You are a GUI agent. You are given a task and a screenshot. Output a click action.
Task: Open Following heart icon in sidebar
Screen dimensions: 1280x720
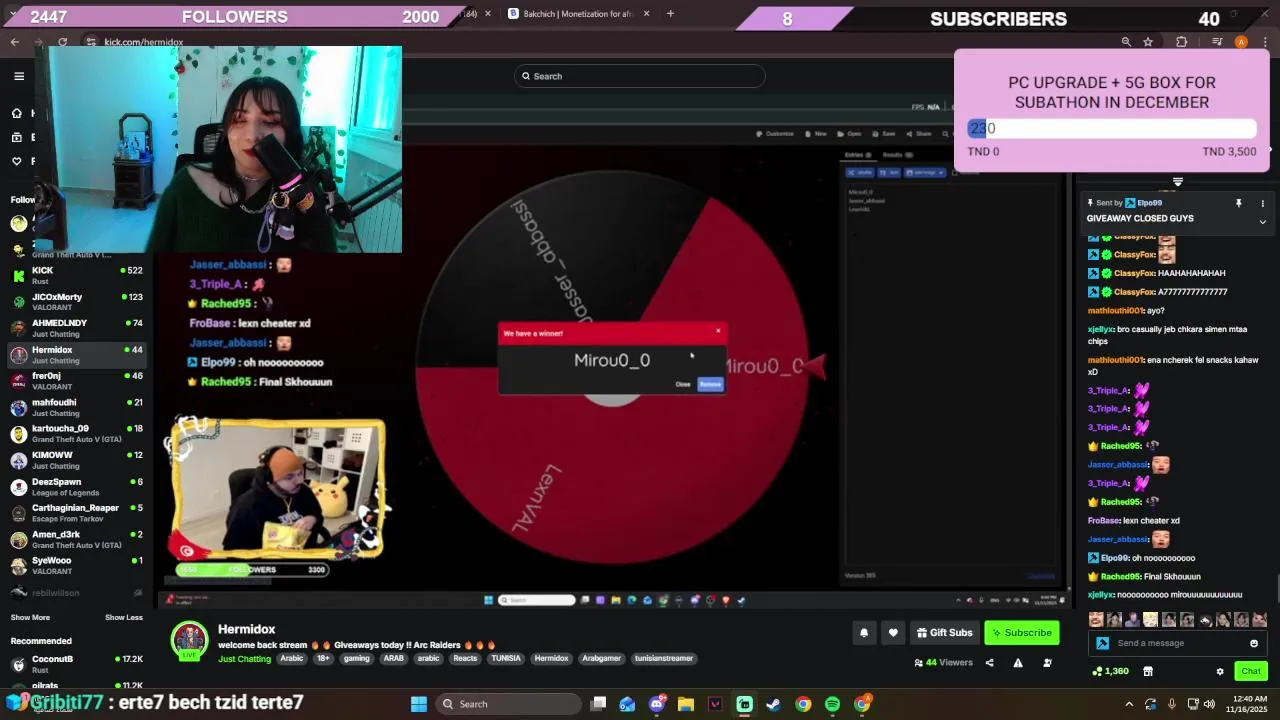16,161
